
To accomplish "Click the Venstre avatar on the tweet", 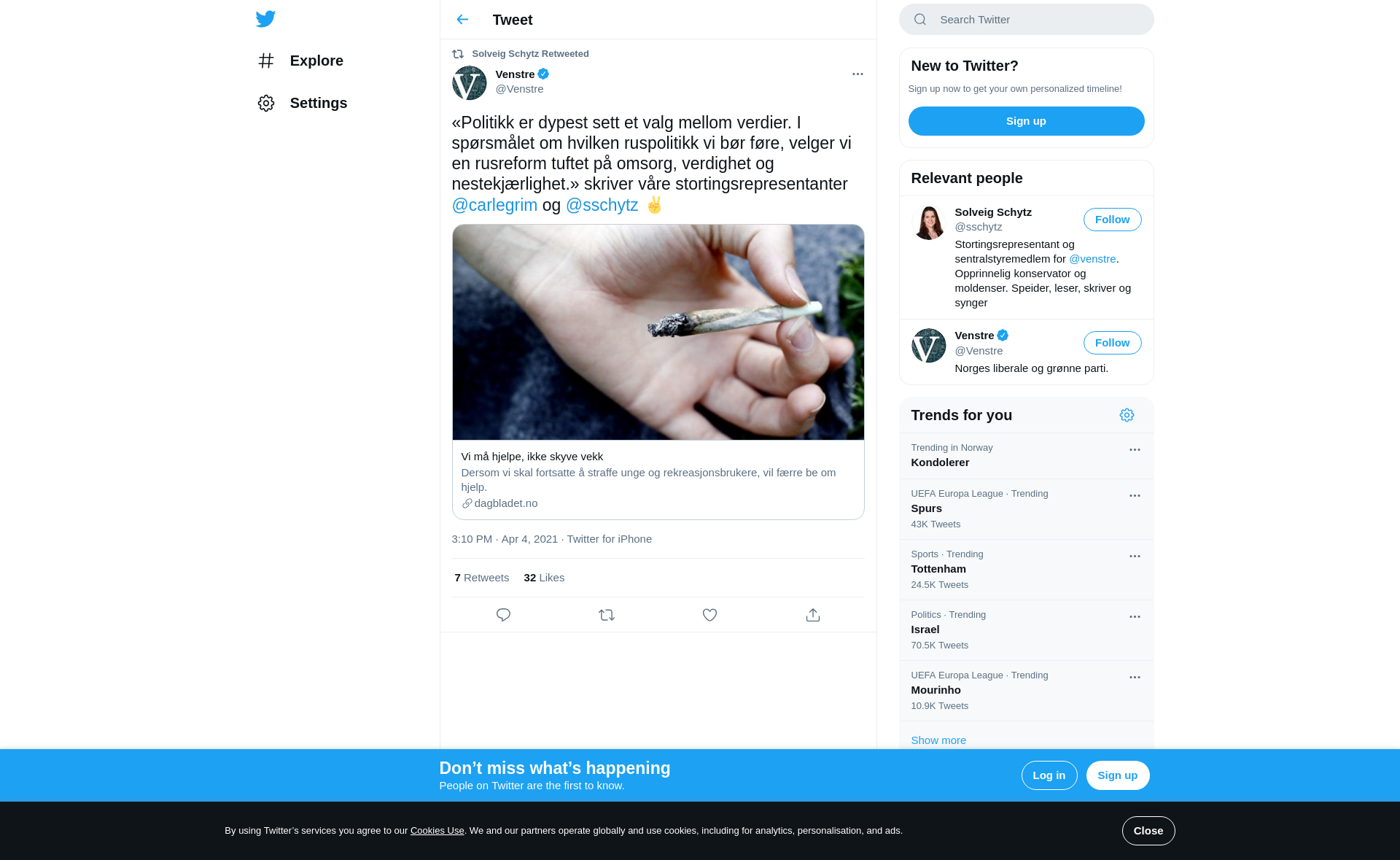I will 470,82.
